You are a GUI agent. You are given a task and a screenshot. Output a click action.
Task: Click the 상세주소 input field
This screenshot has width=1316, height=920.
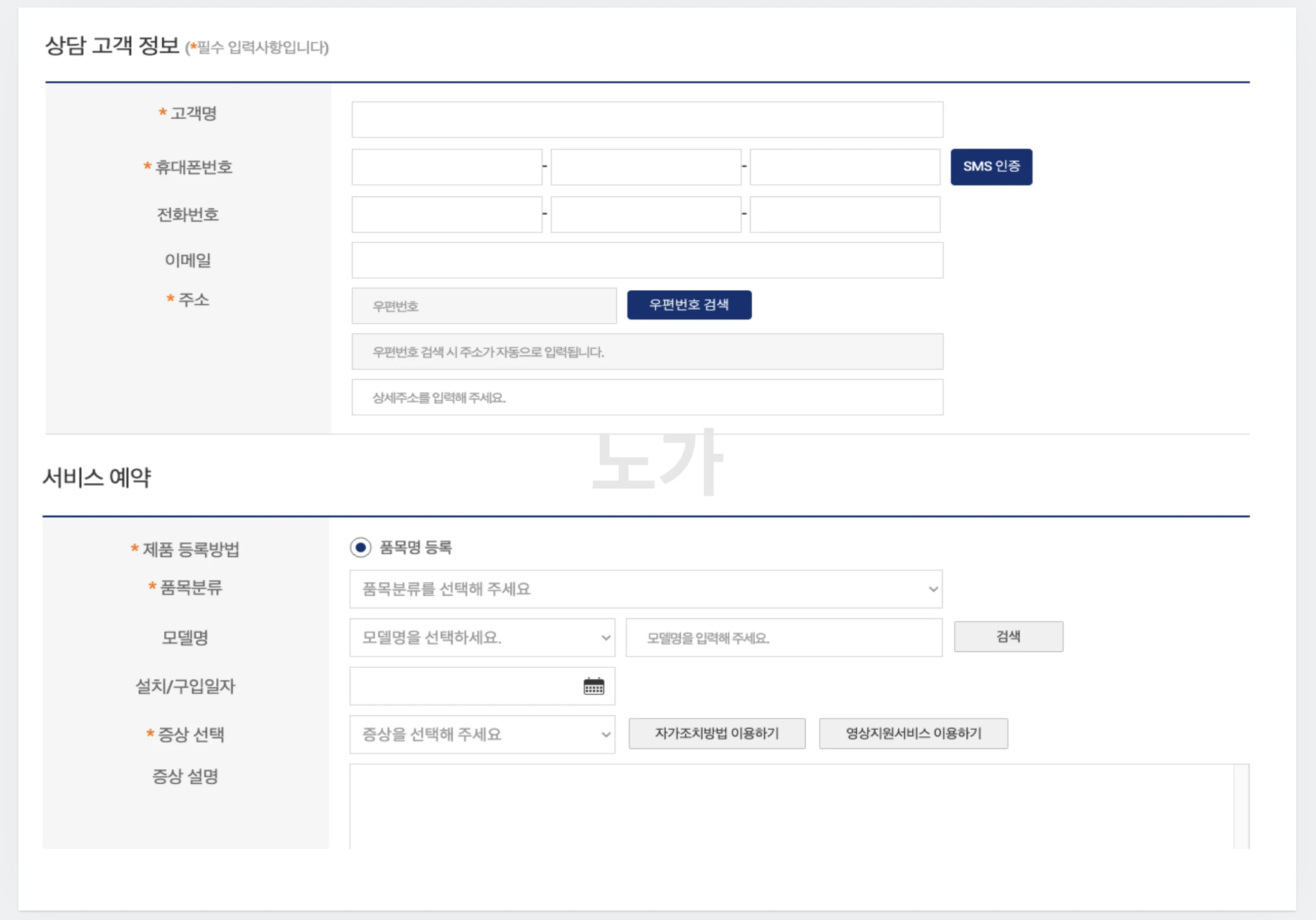click(647, 397)
